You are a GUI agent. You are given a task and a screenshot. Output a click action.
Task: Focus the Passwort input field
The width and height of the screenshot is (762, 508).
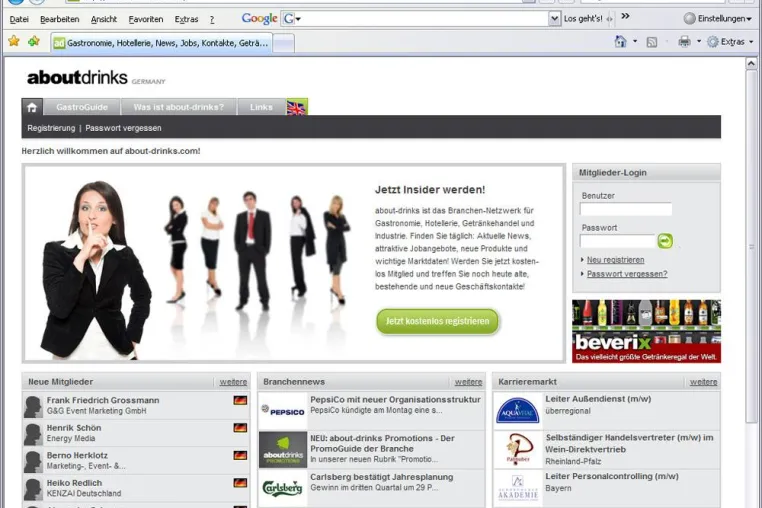click(x=617, y=241)
